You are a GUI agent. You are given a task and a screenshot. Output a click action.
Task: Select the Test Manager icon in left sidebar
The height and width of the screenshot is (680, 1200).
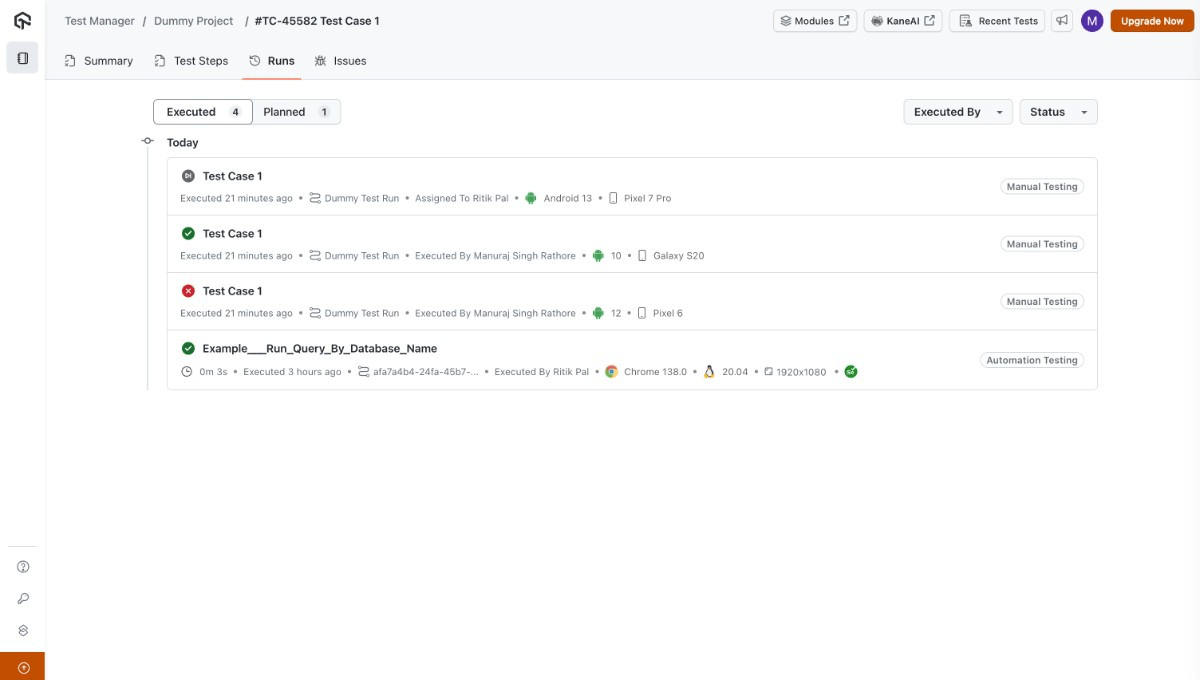[22, 57]
